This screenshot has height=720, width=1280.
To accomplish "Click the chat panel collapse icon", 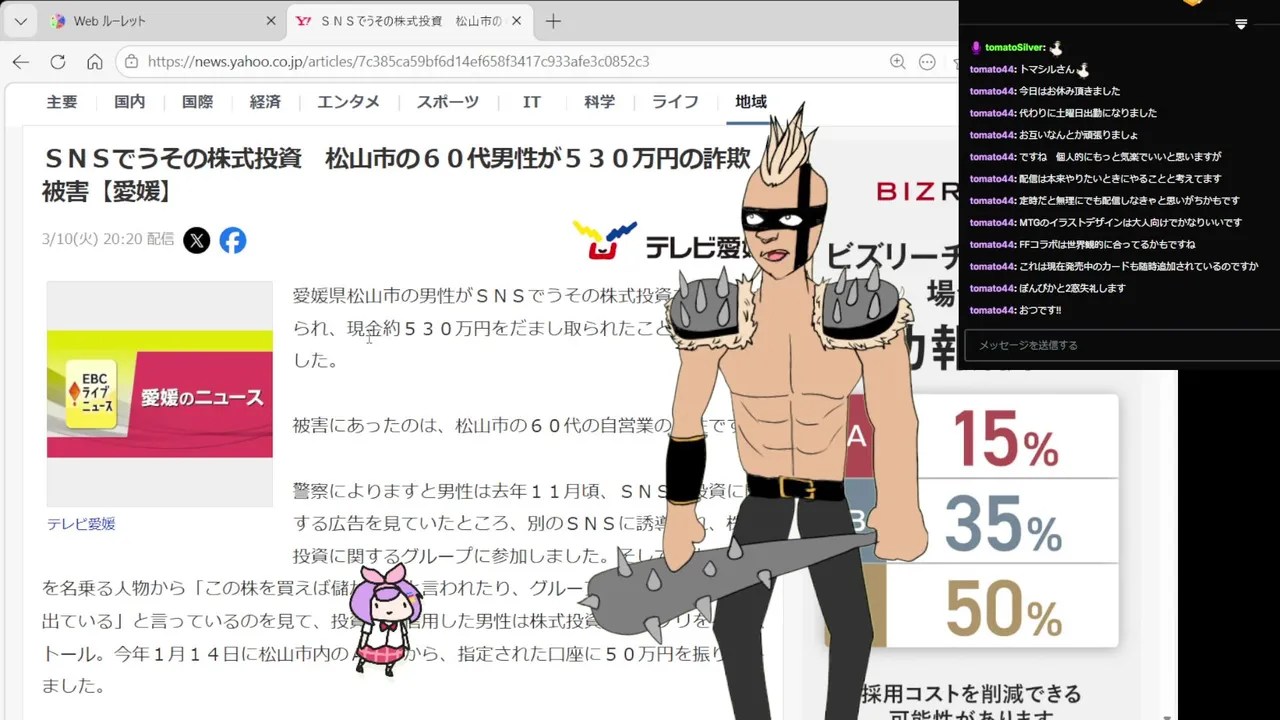I will (1241, 24).
